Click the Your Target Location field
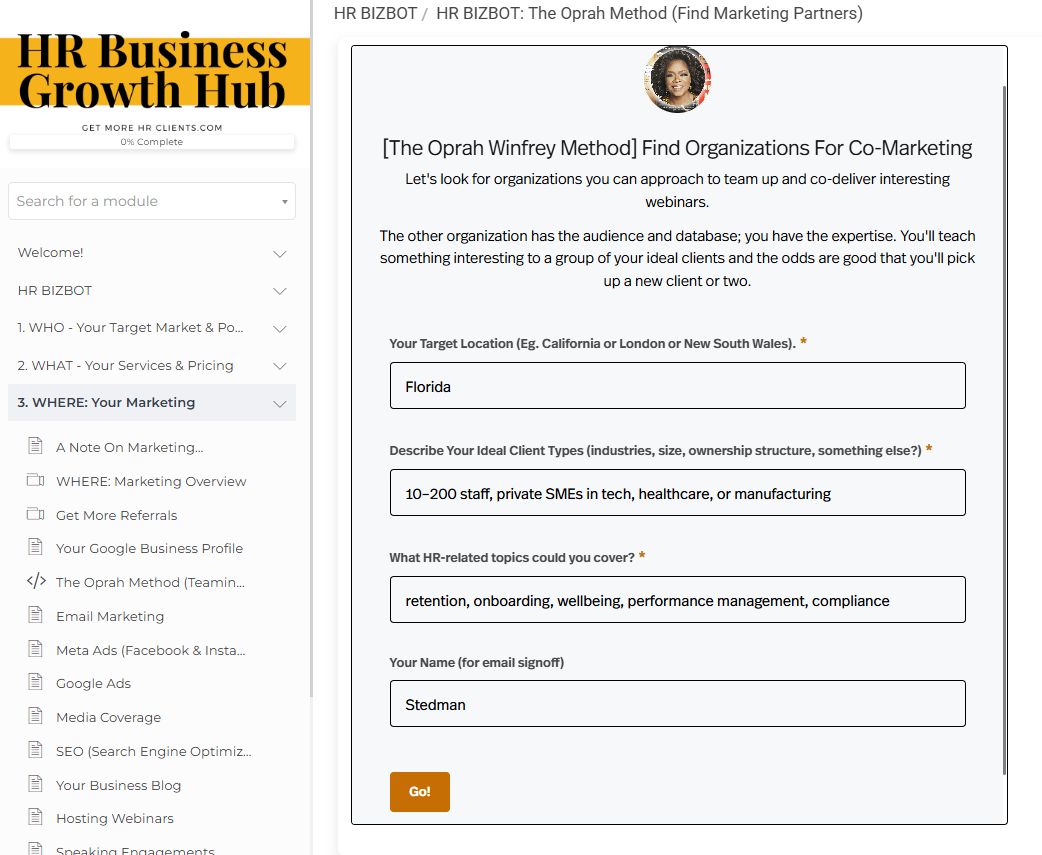Image resolution: width=1042 pixels, height=855 pixels. coord(677,386)
